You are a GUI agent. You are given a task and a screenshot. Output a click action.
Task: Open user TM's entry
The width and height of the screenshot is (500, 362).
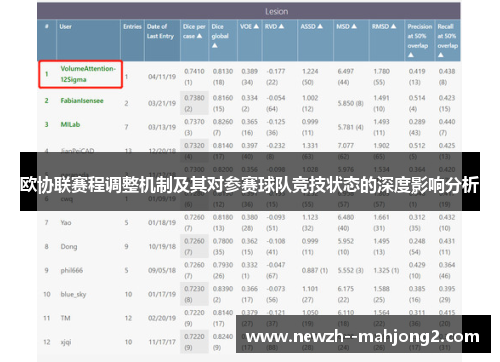(65, 318)
